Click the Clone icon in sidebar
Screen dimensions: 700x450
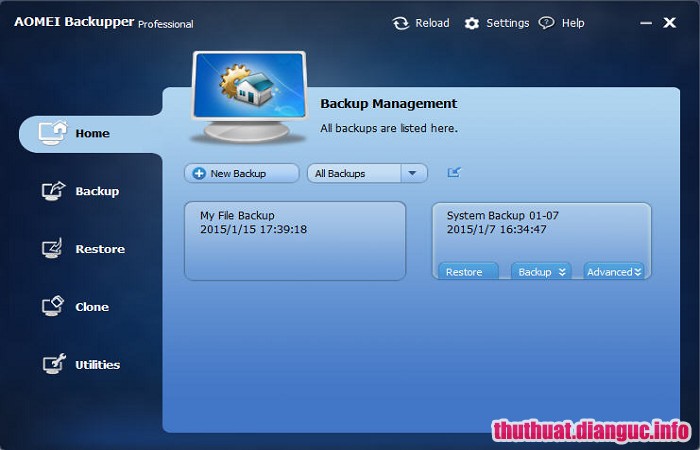53,306
